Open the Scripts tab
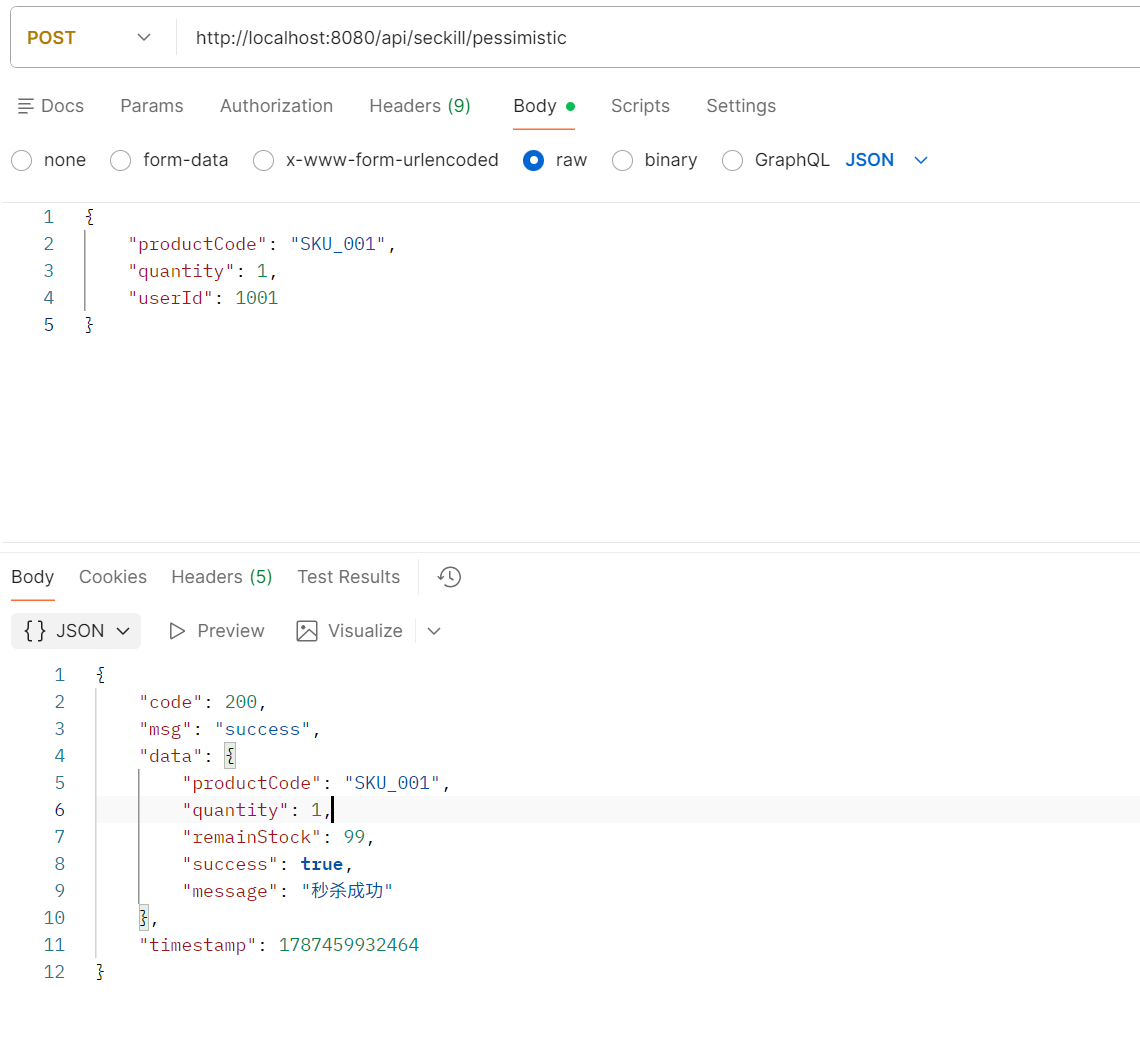This screenshot has height=1043, width=1140. pos(640,106)
